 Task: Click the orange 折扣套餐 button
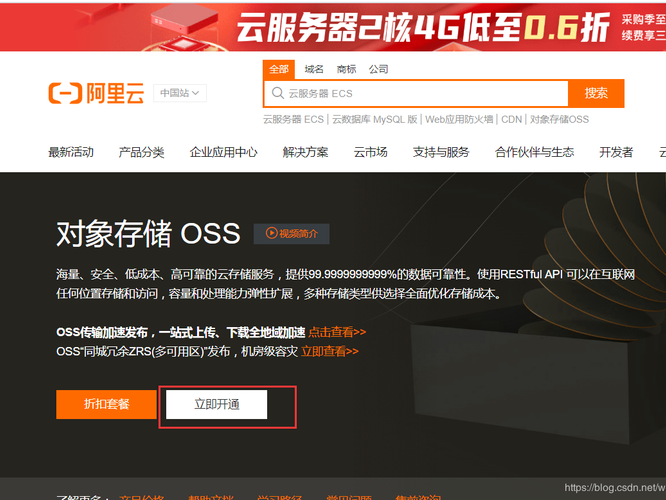(x=106, y=404)
